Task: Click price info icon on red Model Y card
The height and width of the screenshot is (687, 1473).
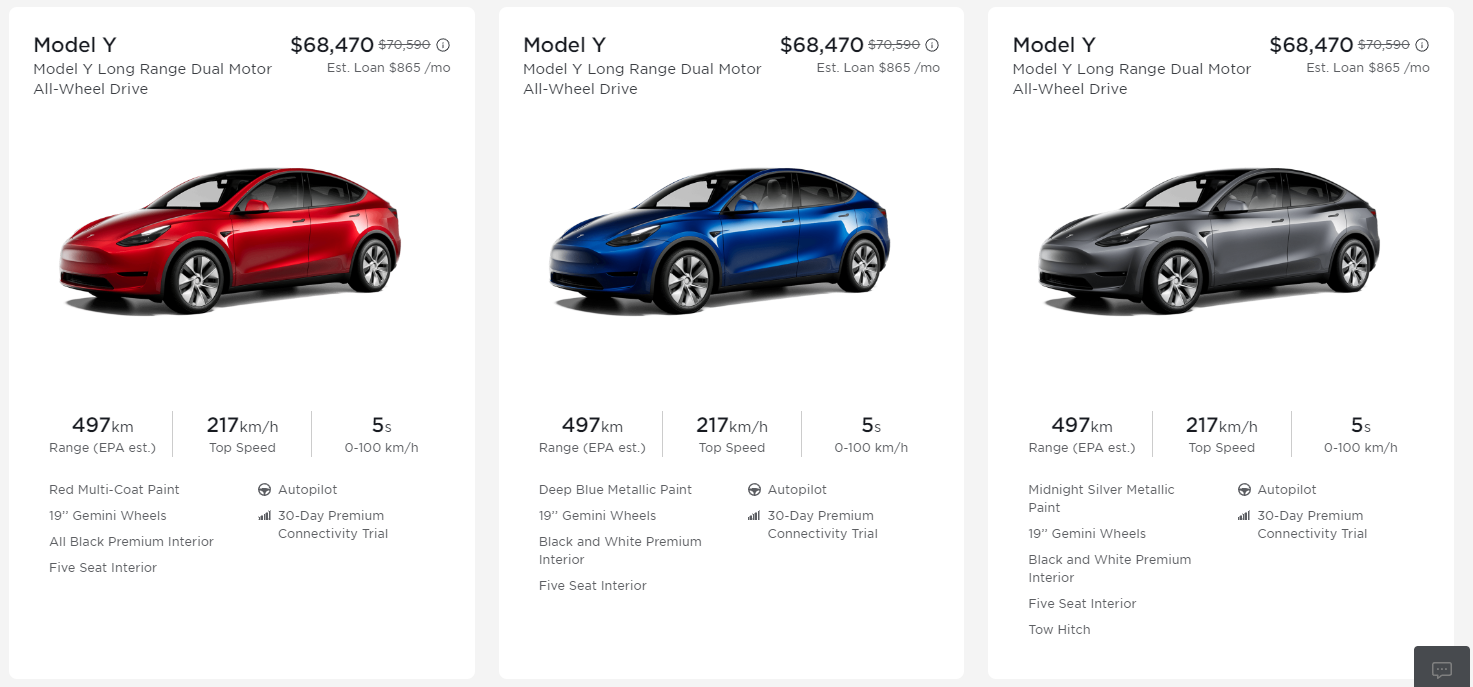Action: pyautogui.click(x=443, y=45)
